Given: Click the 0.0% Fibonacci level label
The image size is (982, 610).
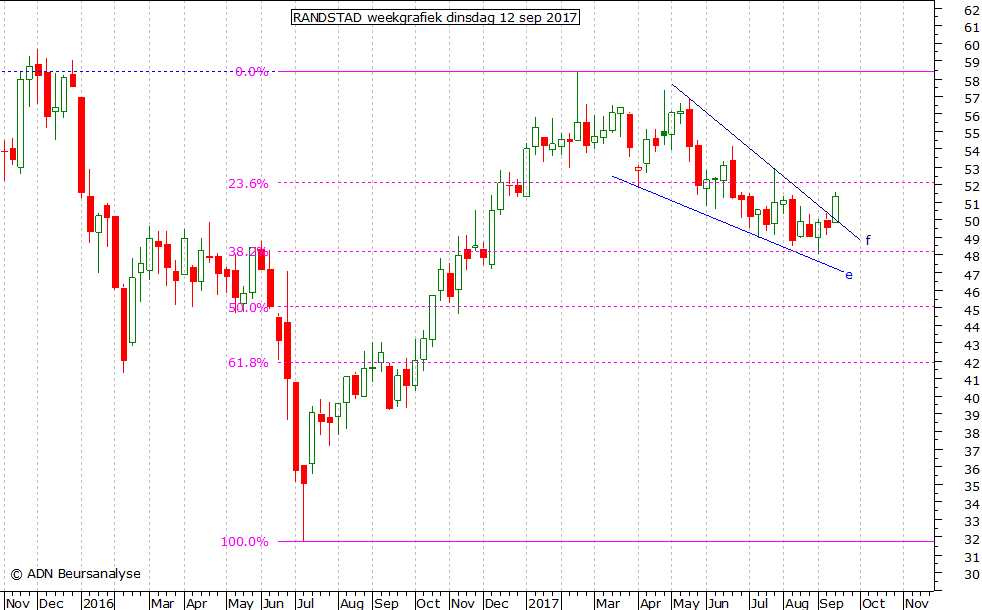Looking at the screenshot, I should click(252, 71).
